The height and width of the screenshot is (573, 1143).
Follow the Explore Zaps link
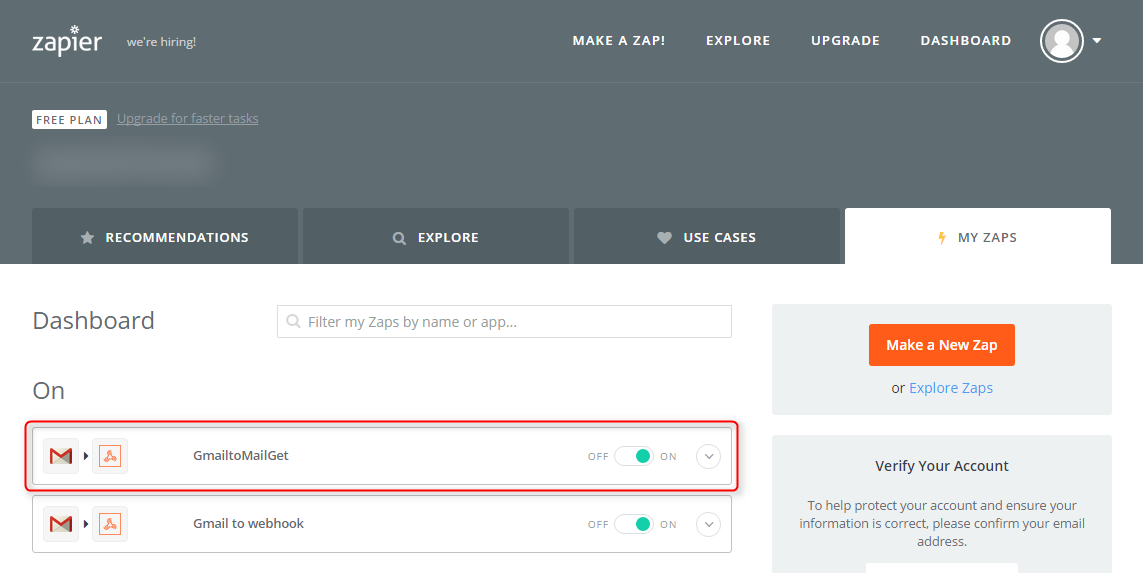tap(951, 388)
